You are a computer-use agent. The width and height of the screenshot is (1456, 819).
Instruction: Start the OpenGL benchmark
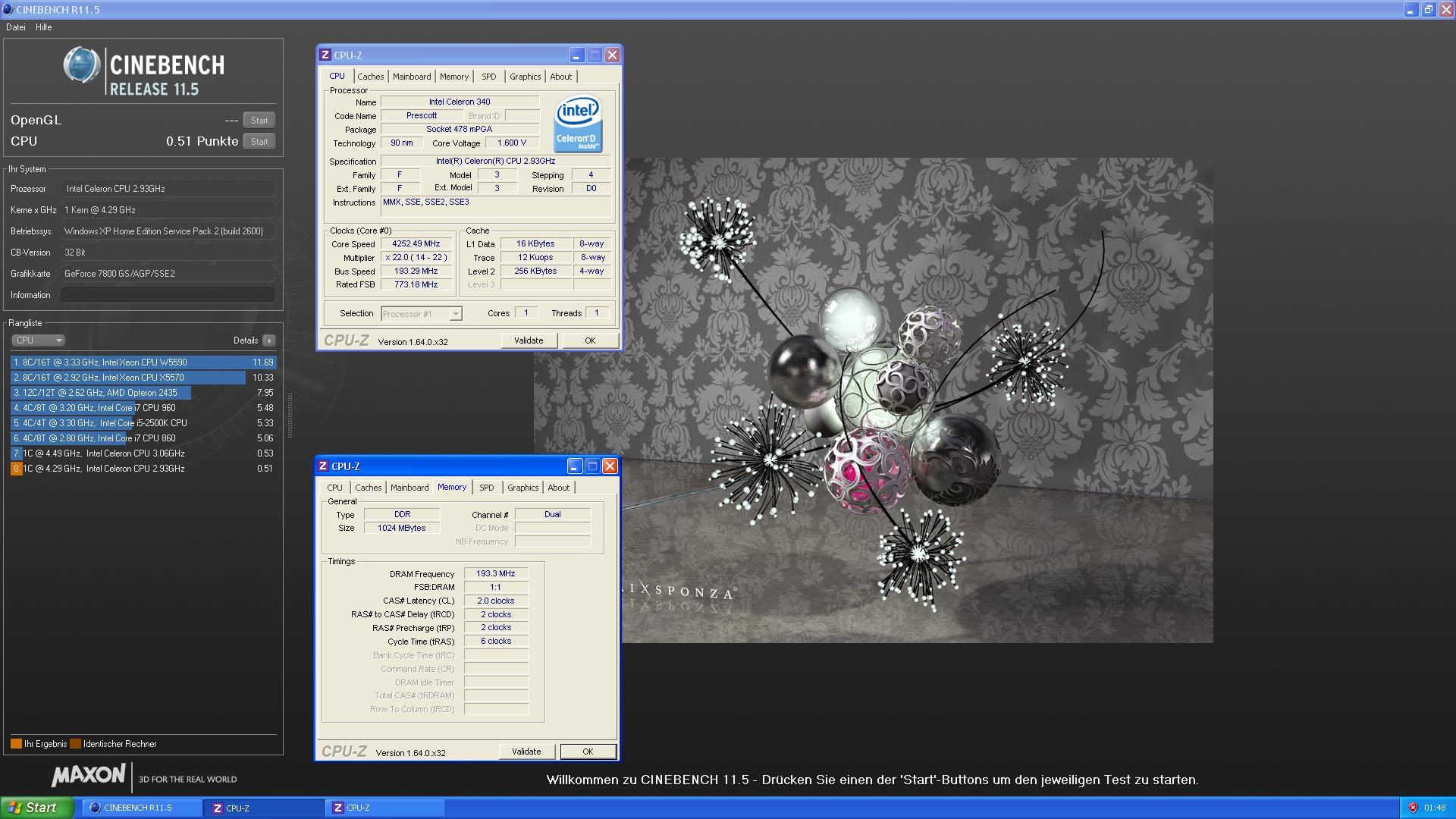259,121
